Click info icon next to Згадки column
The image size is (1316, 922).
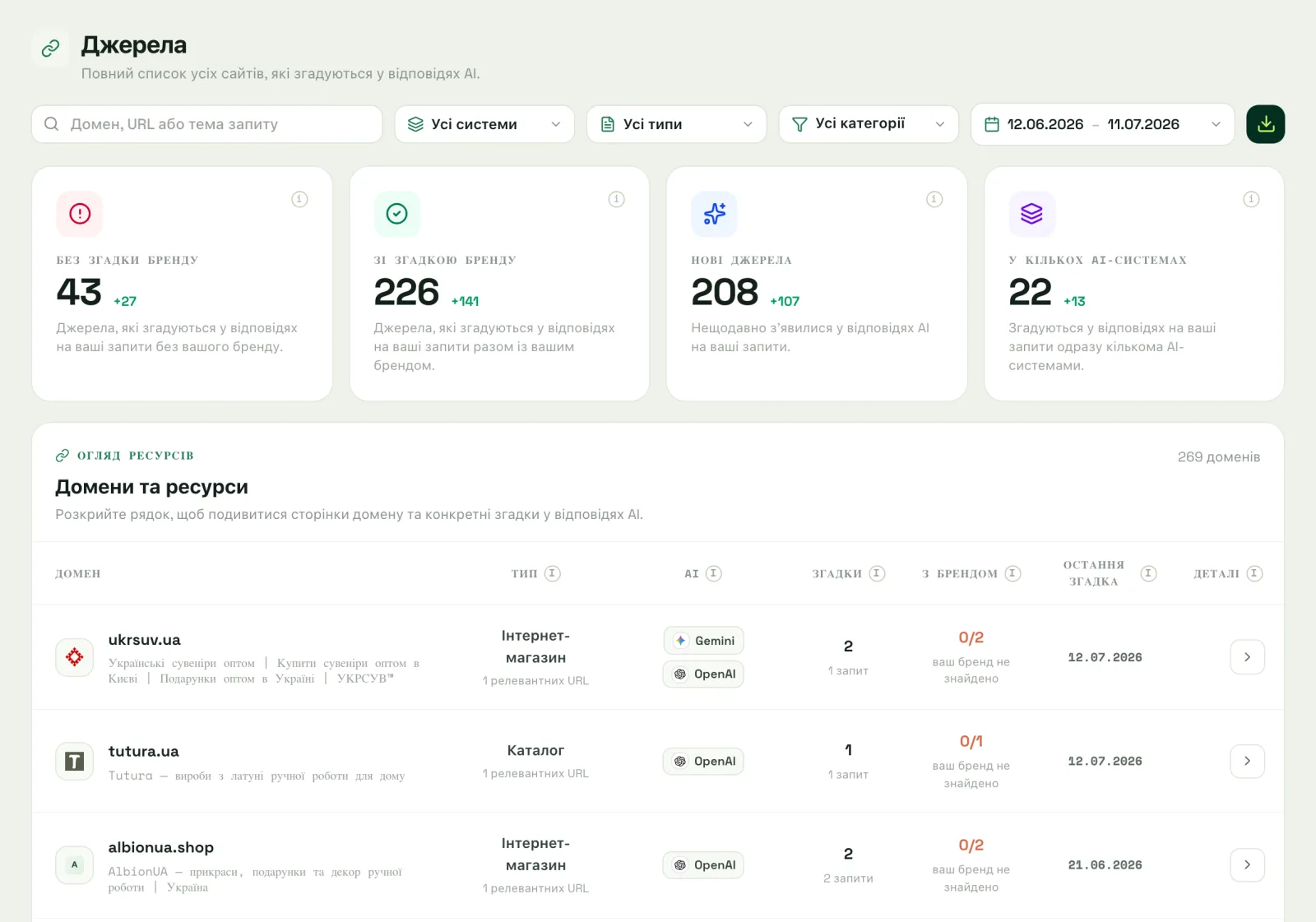[878, 573]
